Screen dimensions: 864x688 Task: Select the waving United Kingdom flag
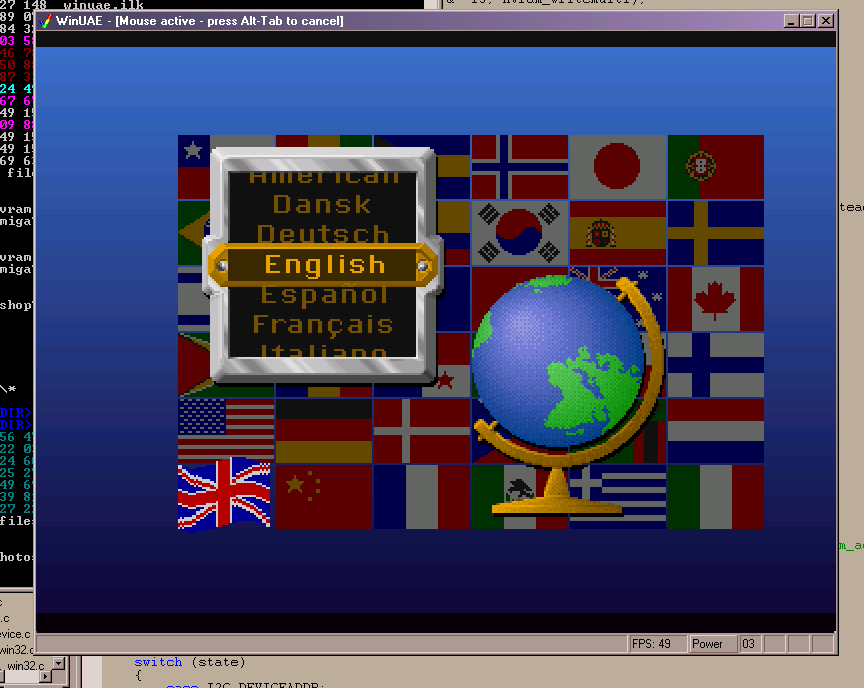pyautogui.click(x=225, y=494)
